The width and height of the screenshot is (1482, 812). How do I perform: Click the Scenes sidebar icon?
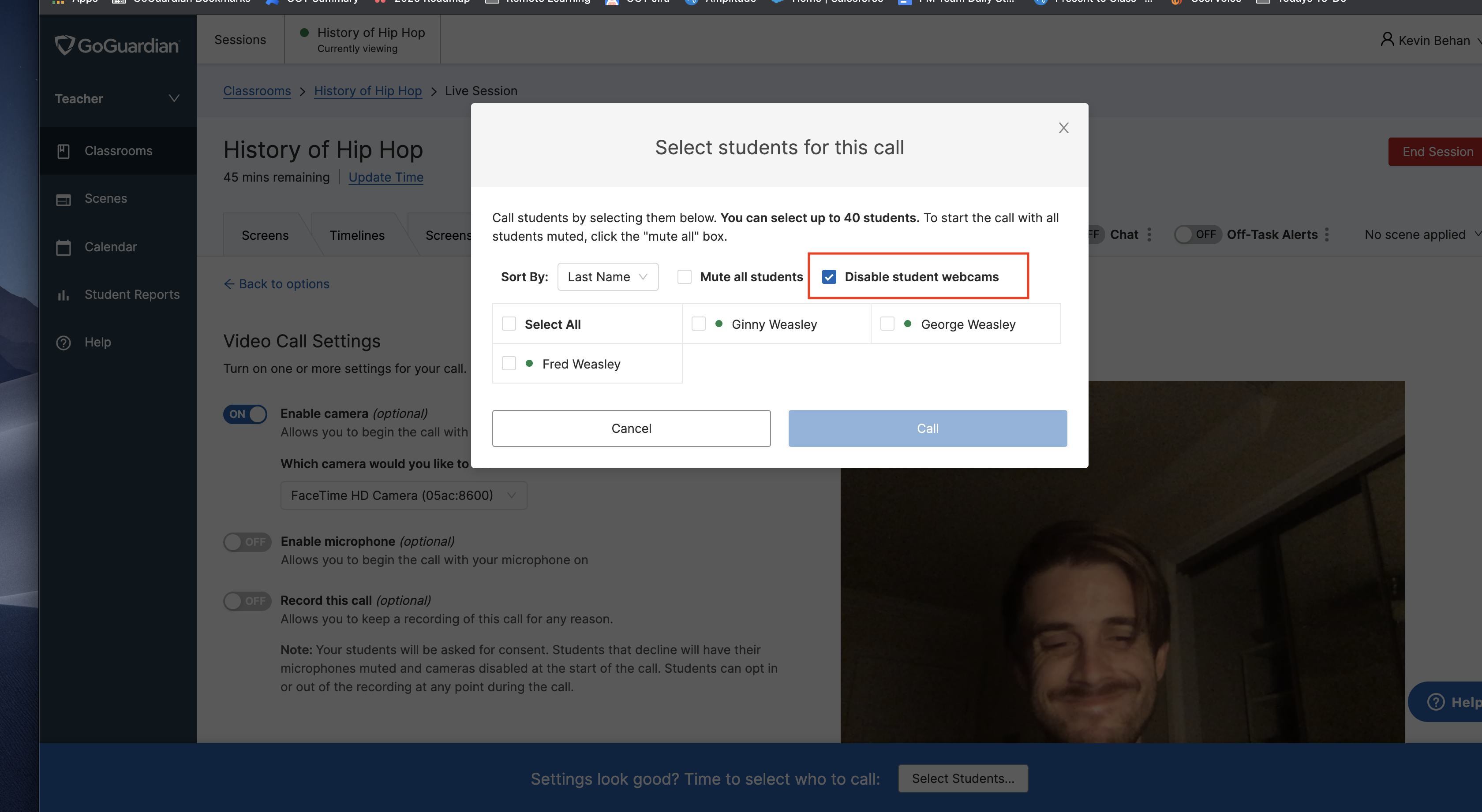click(x=63, y=200)
